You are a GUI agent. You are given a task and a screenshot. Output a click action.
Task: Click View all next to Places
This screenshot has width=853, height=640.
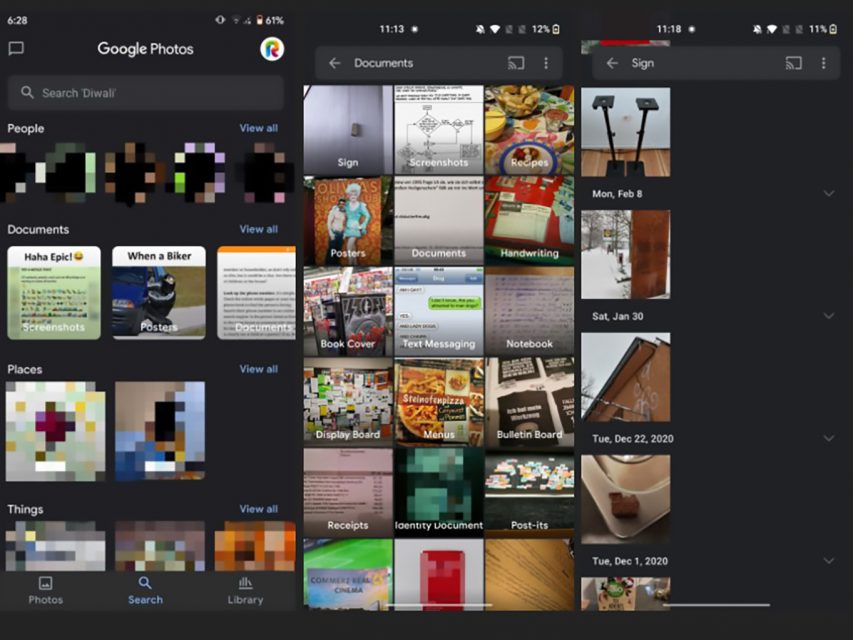click(258, 369)
